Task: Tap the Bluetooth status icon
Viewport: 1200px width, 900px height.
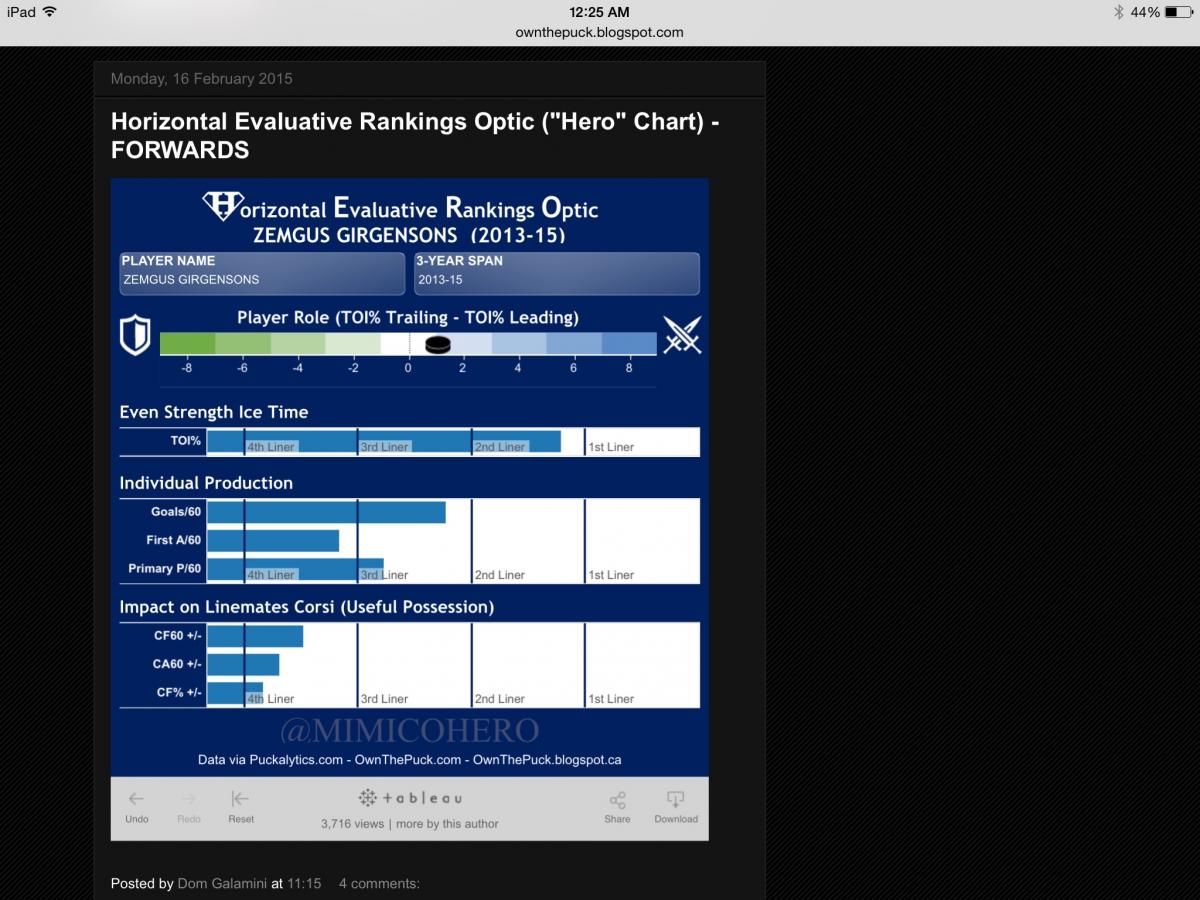Action: point(1119,12)
